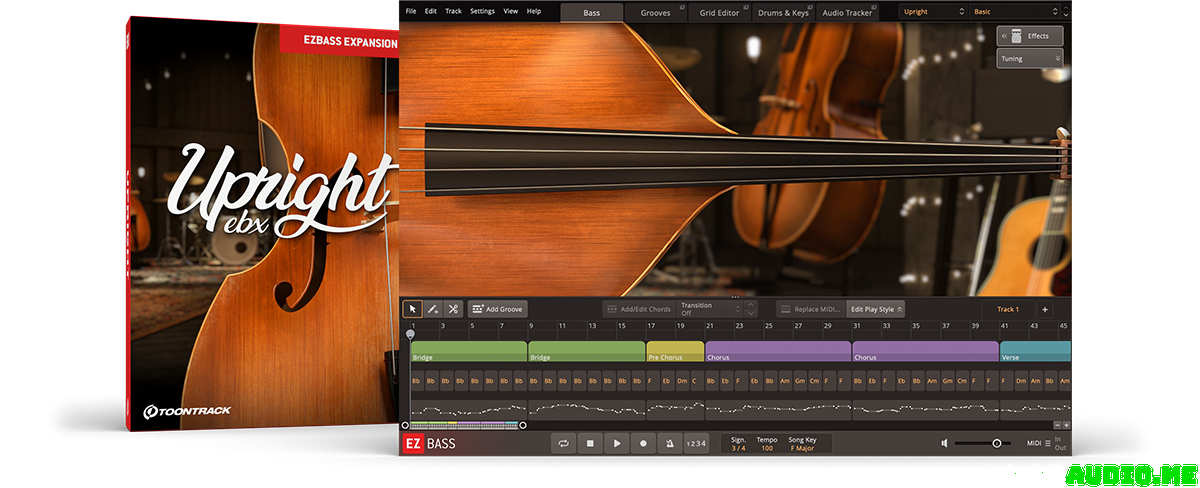Switch to Audio Tracker tab
This screenshot has width=1200, height=488.
(847, 12)
